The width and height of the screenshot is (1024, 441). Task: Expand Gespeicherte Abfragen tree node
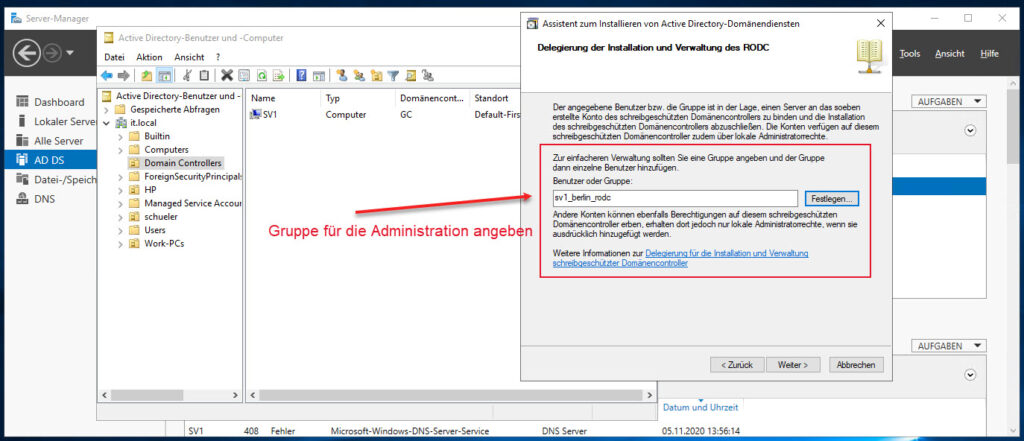click(106, 110)
